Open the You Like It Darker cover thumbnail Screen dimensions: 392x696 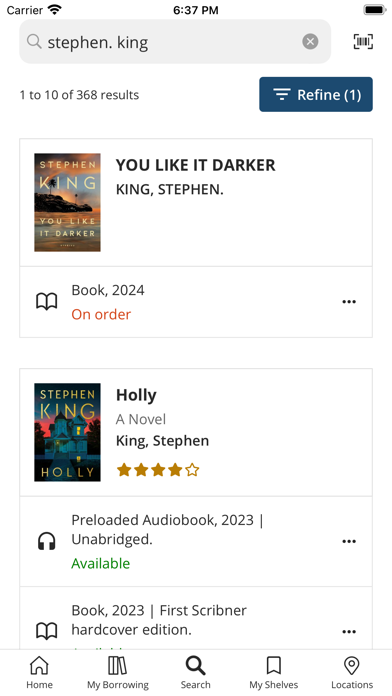[67, 202]
